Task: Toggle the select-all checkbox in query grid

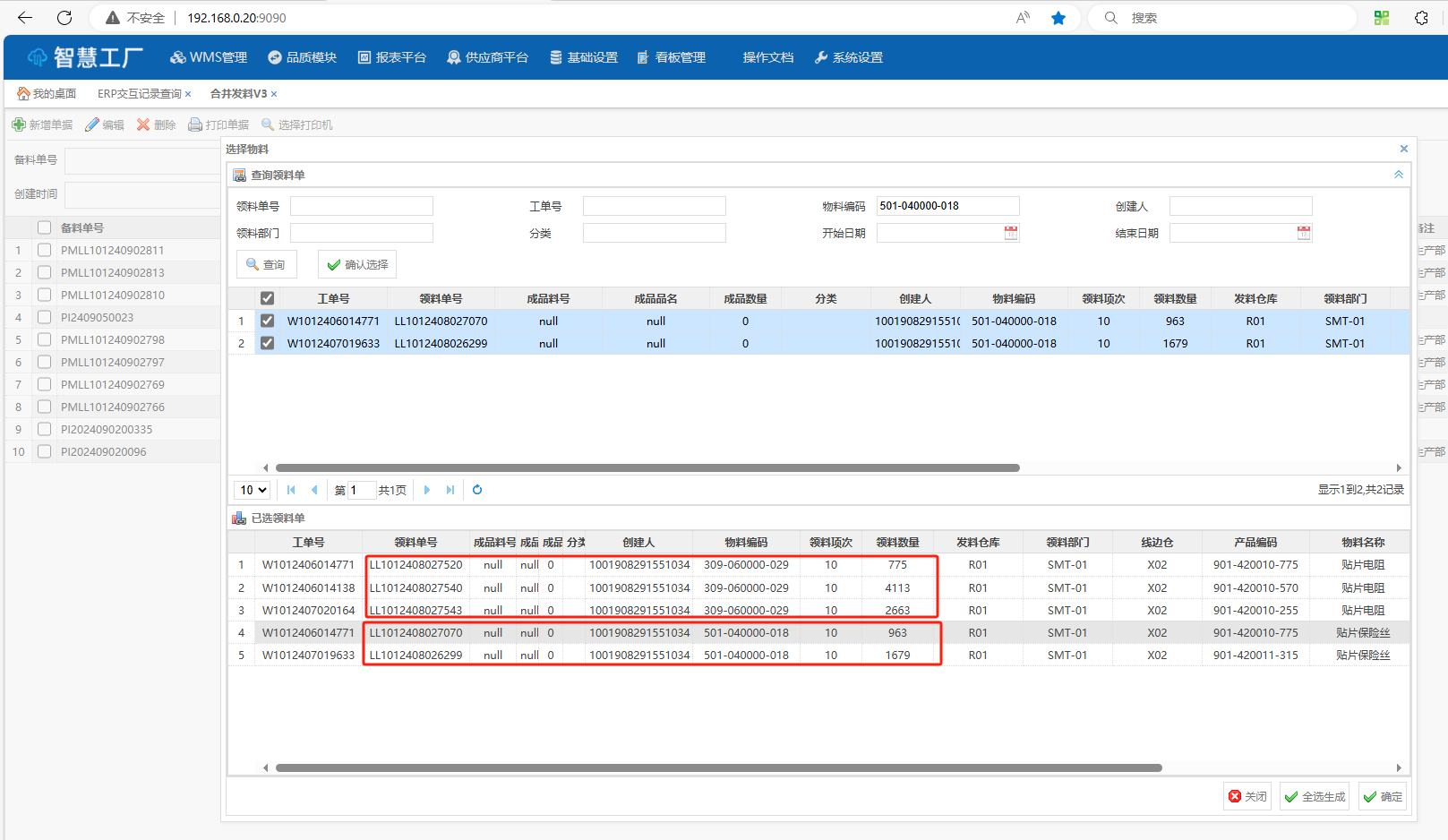Action: tap(267, 298)
